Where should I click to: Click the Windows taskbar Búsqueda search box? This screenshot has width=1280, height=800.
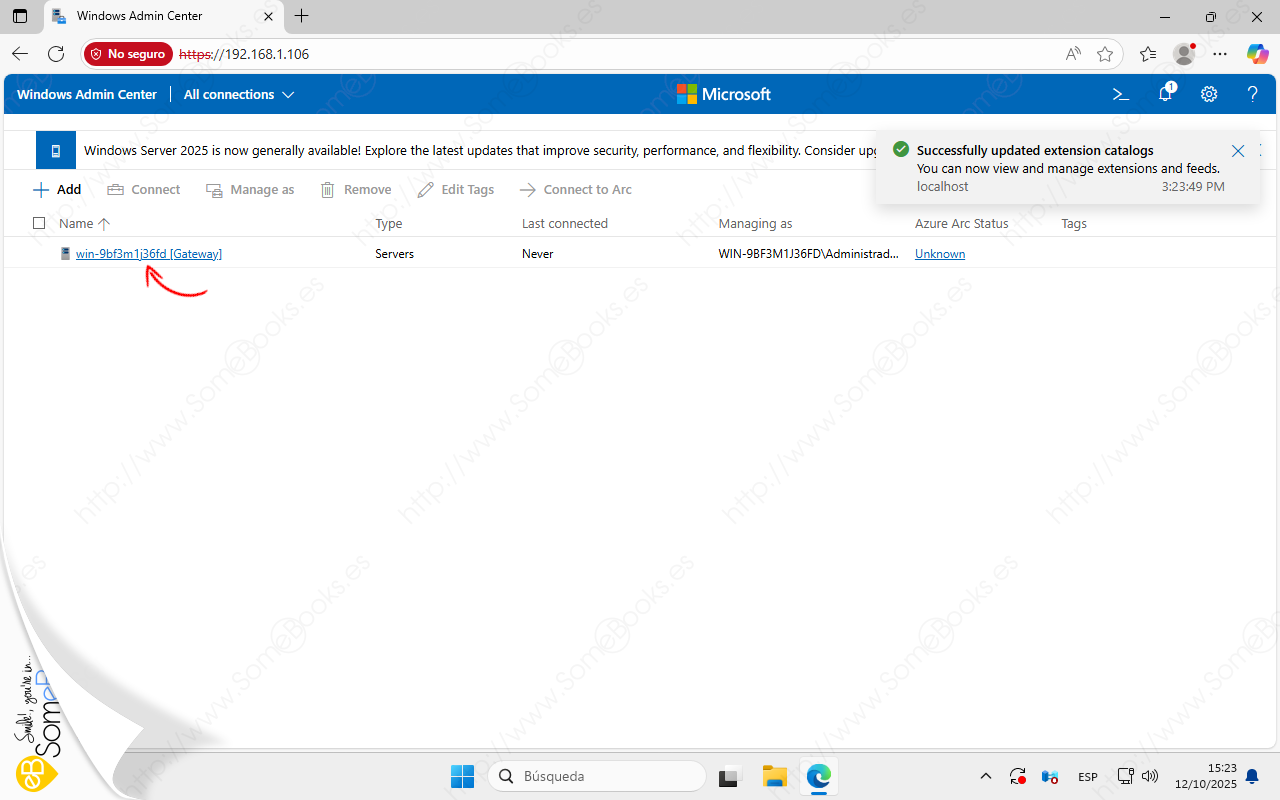click(597, 776)
